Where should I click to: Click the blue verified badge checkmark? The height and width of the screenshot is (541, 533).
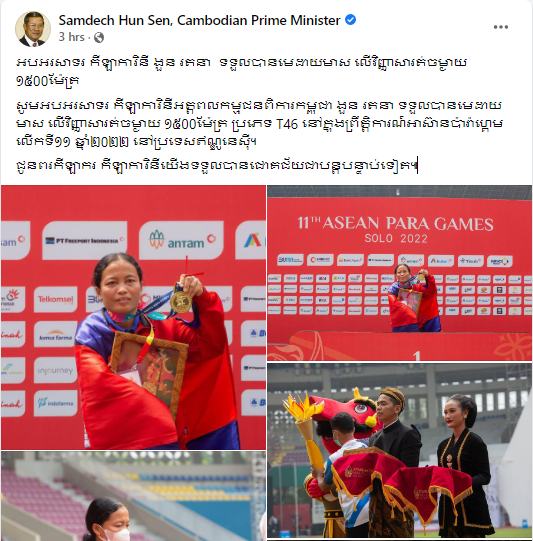[351, 20]
